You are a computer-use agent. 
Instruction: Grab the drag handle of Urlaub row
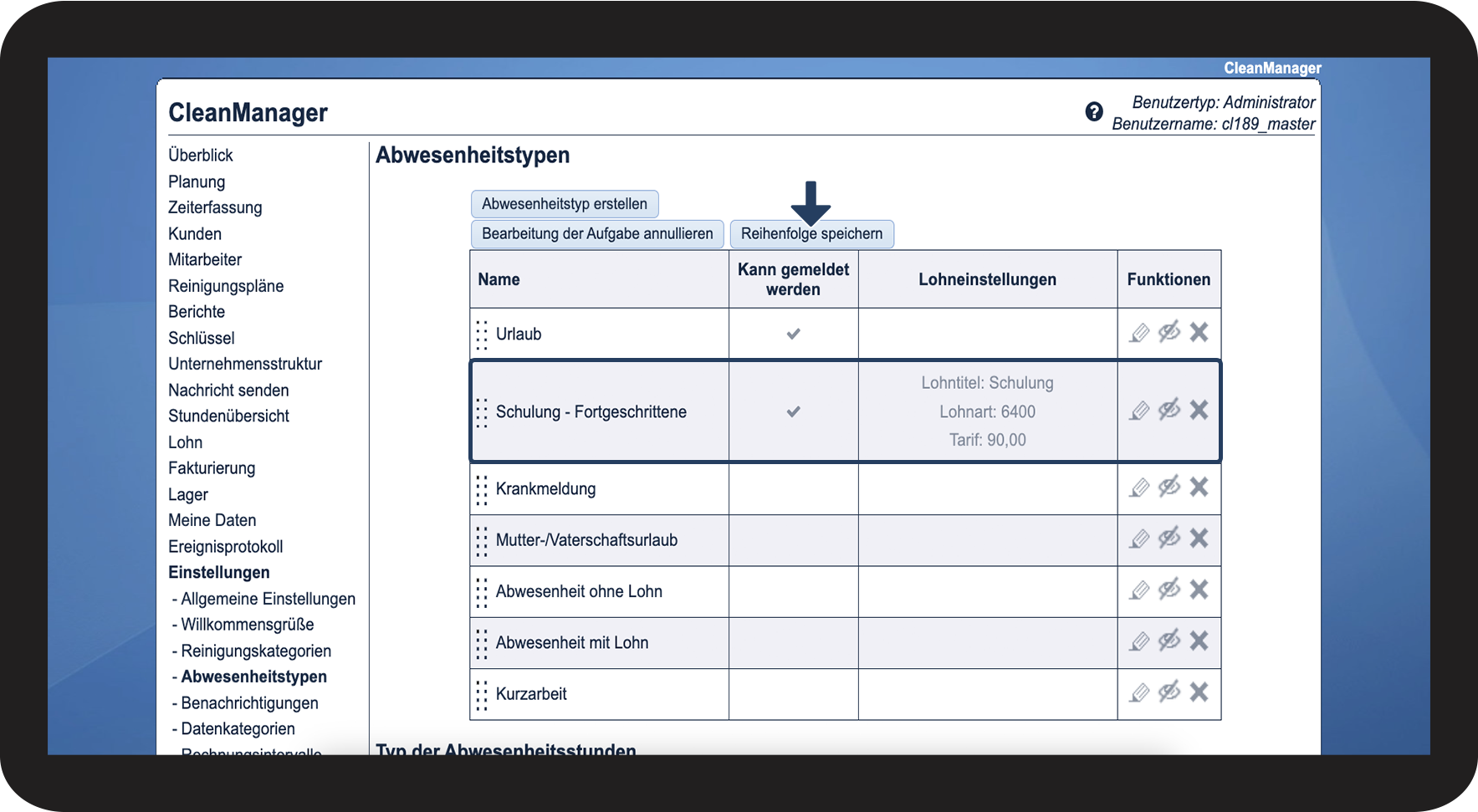tap(482, 335)
